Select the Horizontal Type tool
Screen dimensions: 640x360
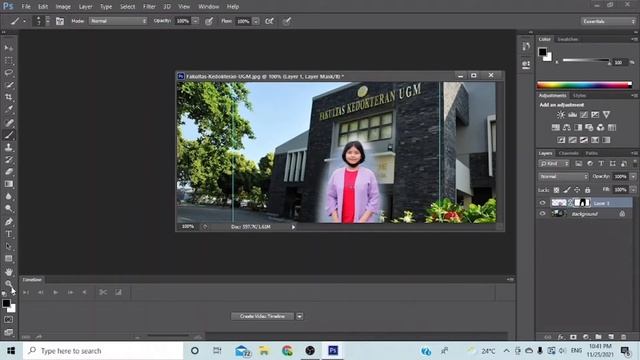(x=9, y=234)
